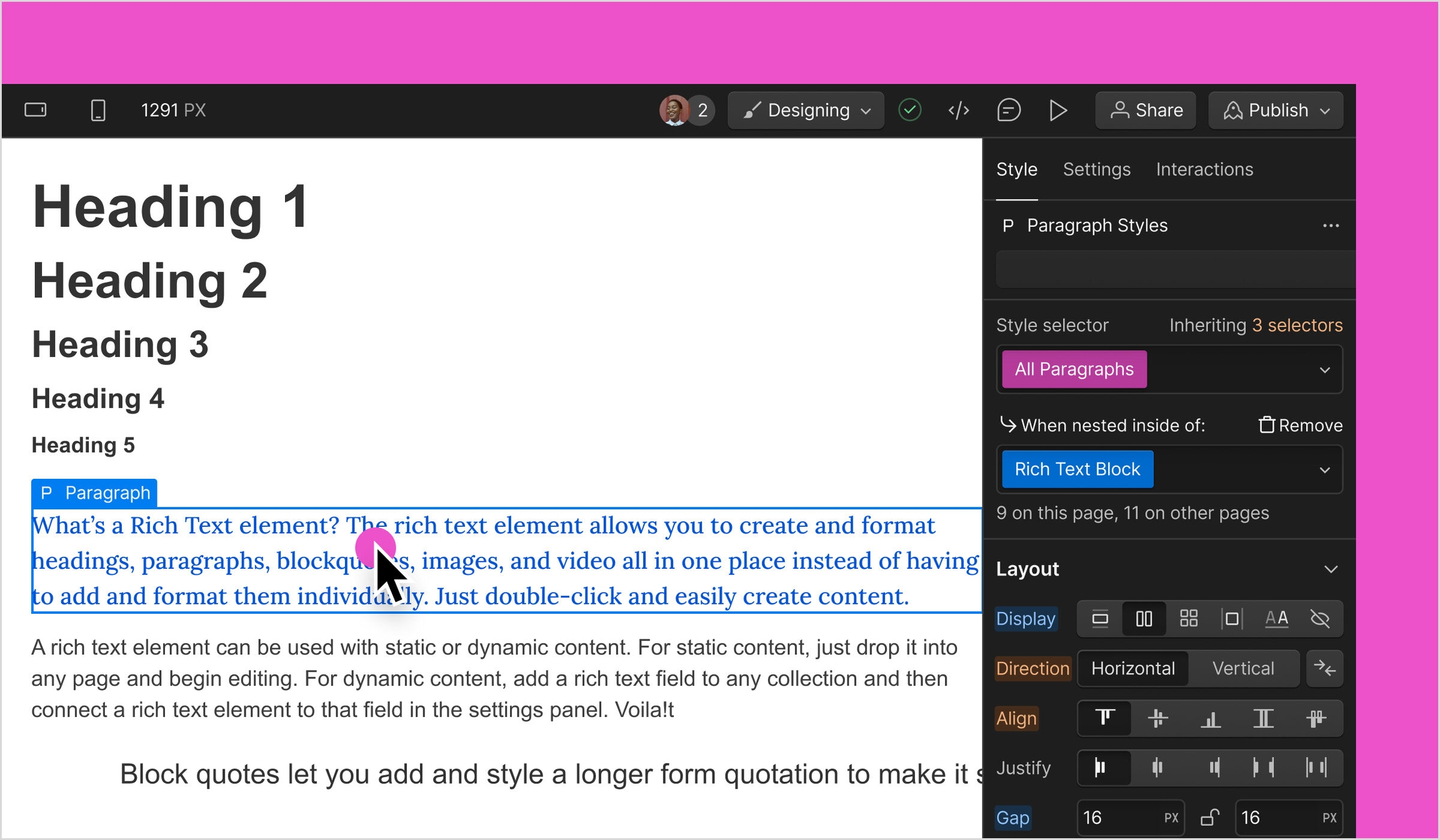
Task: Click the reverse direction arrow icon
Action: pos(1324,669)
